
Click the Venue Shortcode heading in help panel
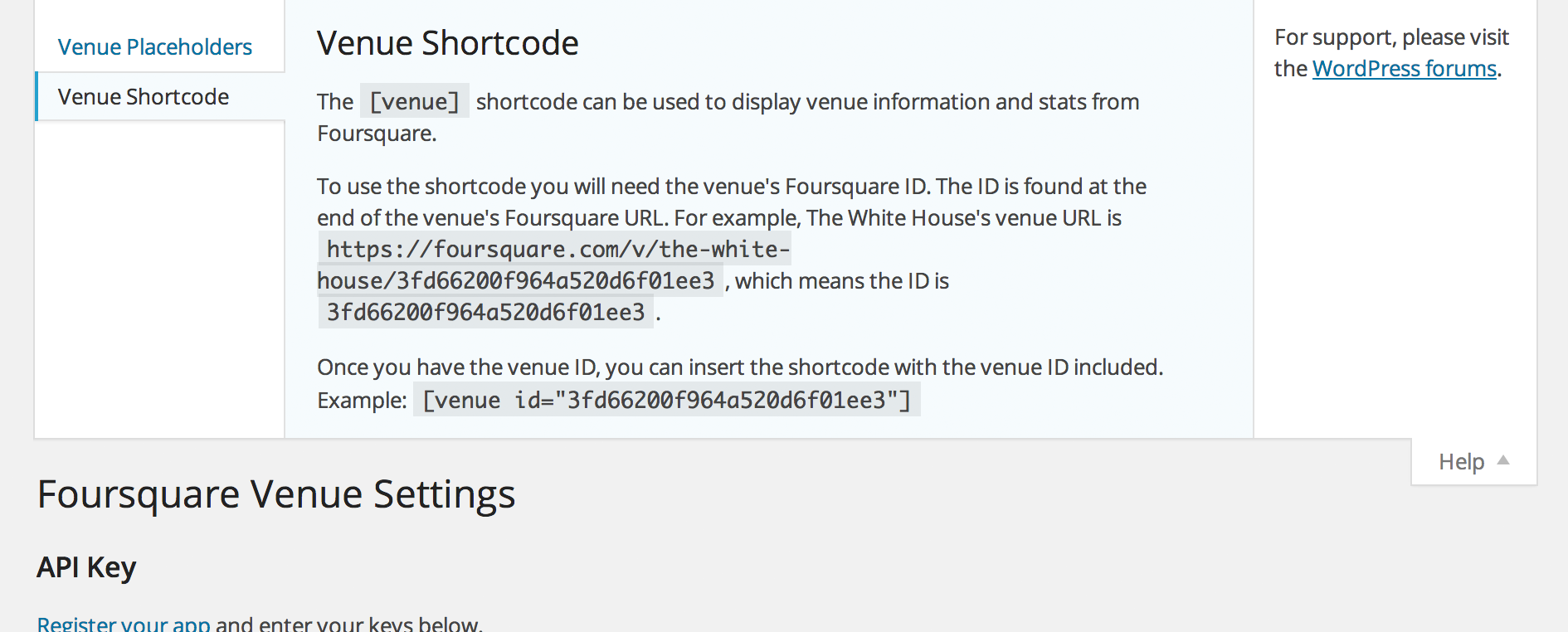coord(448,43)
